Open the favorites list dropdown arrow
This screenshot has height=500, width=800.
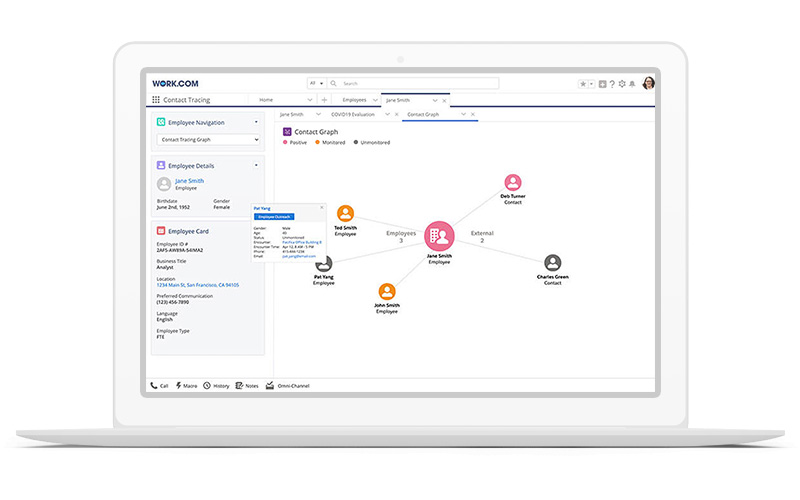pyautogui.click(x=592, y=84)
